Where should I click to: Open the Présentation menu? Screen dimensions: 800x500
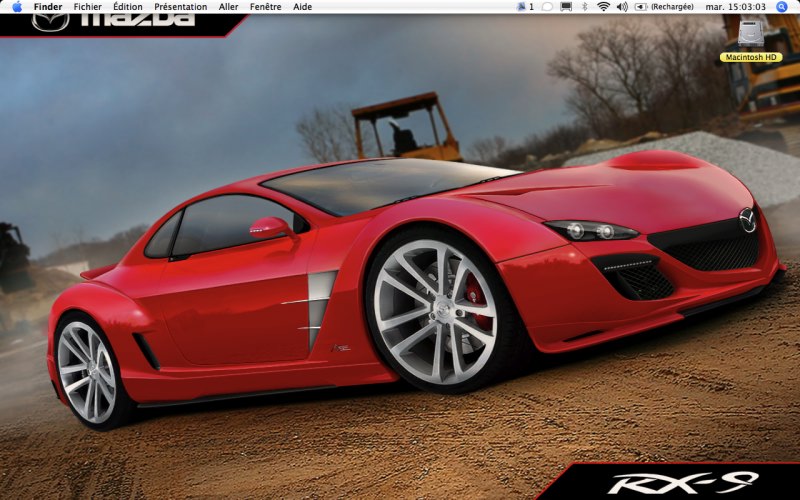coord(181,6)
